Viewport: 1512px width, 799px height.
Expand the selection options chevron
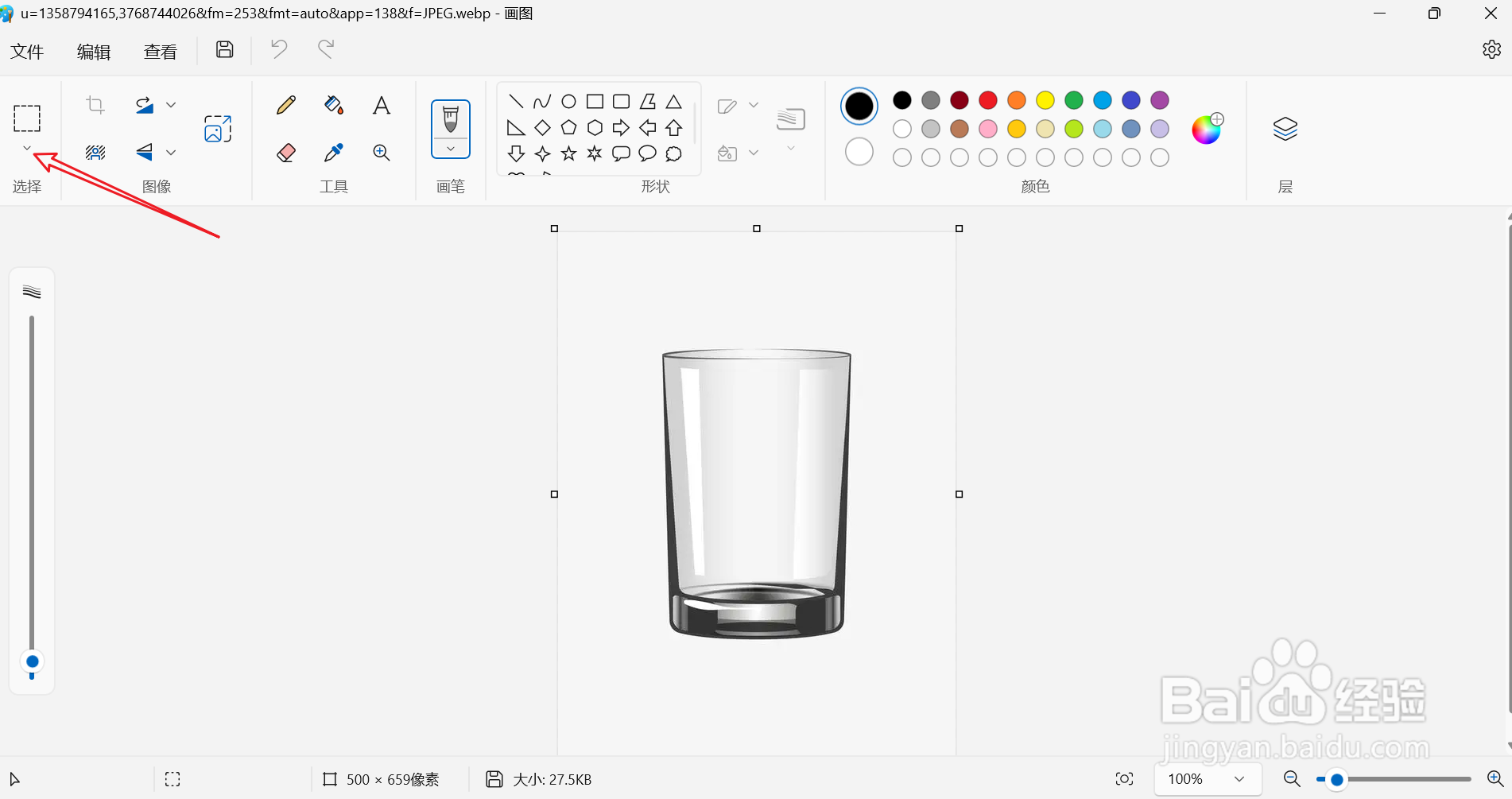point(27,148)
